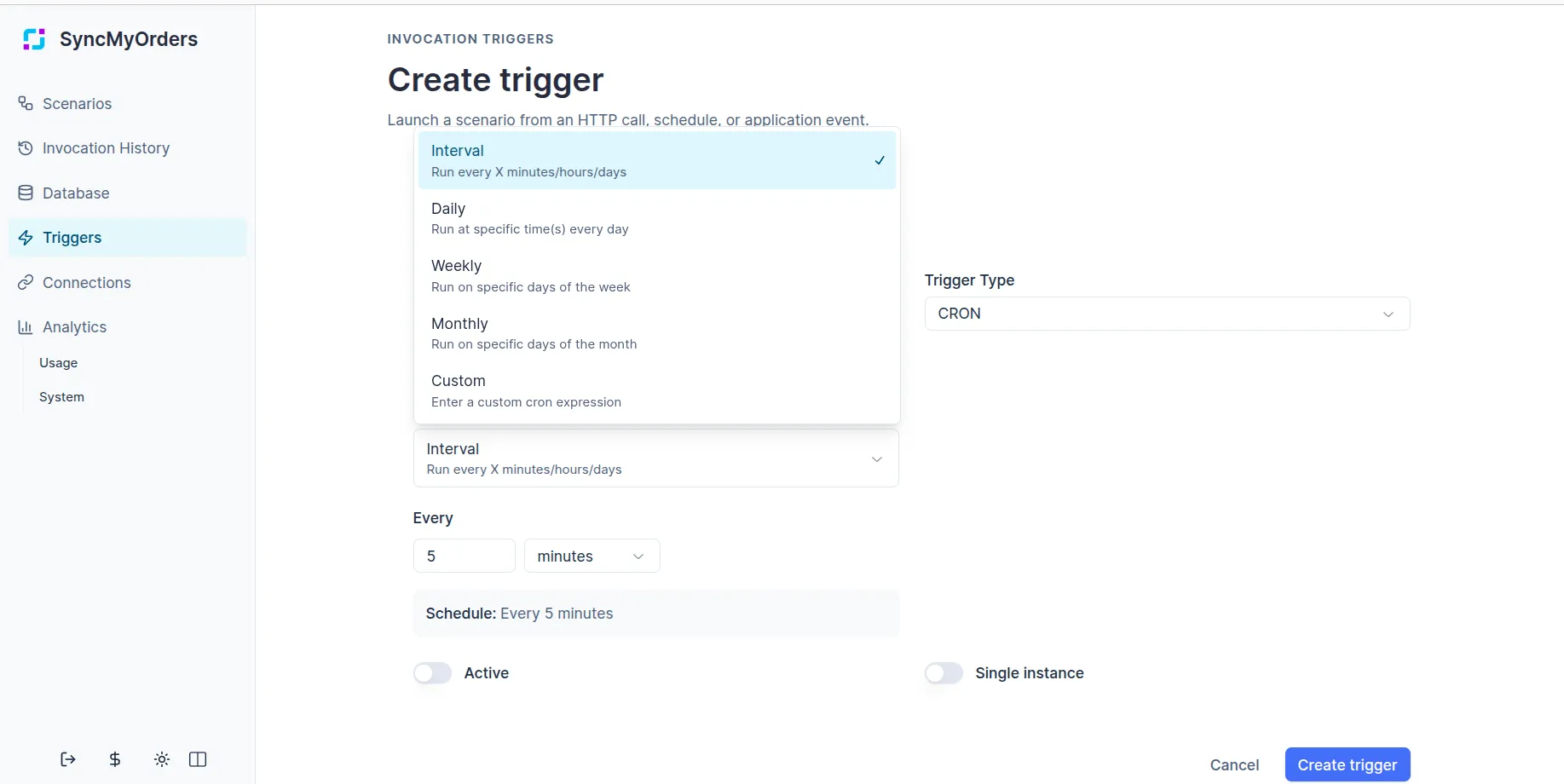Image resolution: width=1564 pixels, height=784 pixels.
Task: Open the Connections page
Action: [x=86, y=282]
